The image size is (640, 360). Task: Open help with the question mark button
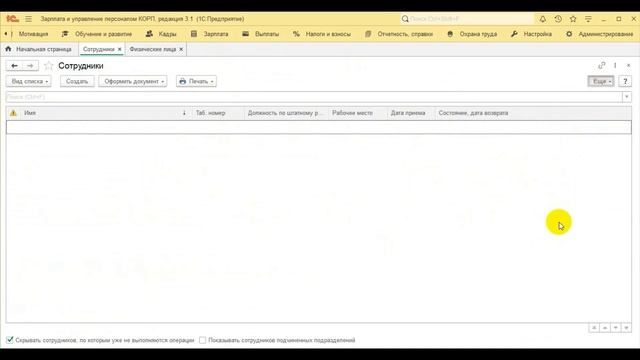[x=625, y=81]
